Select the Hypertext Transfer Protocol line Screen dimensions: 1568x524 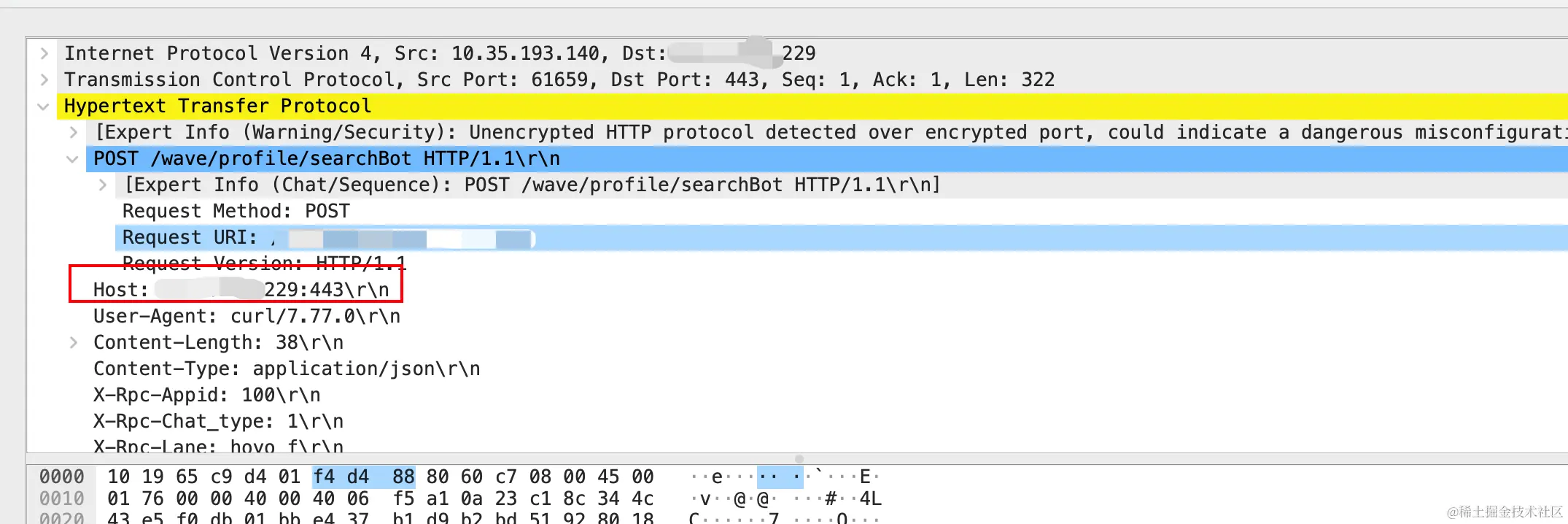(217, 107)
